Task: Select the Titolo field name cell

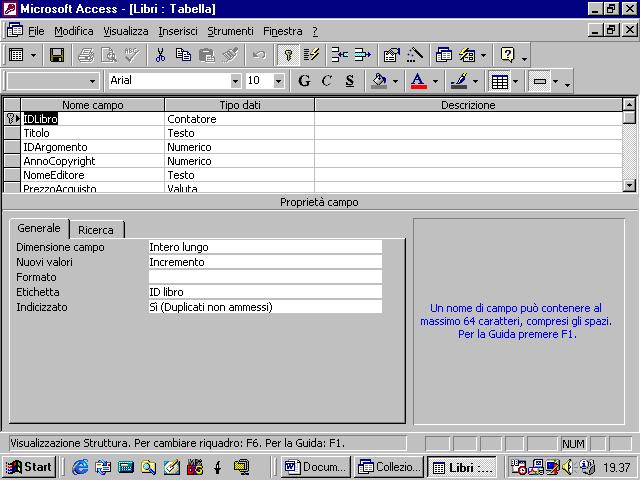Action: 93,133
